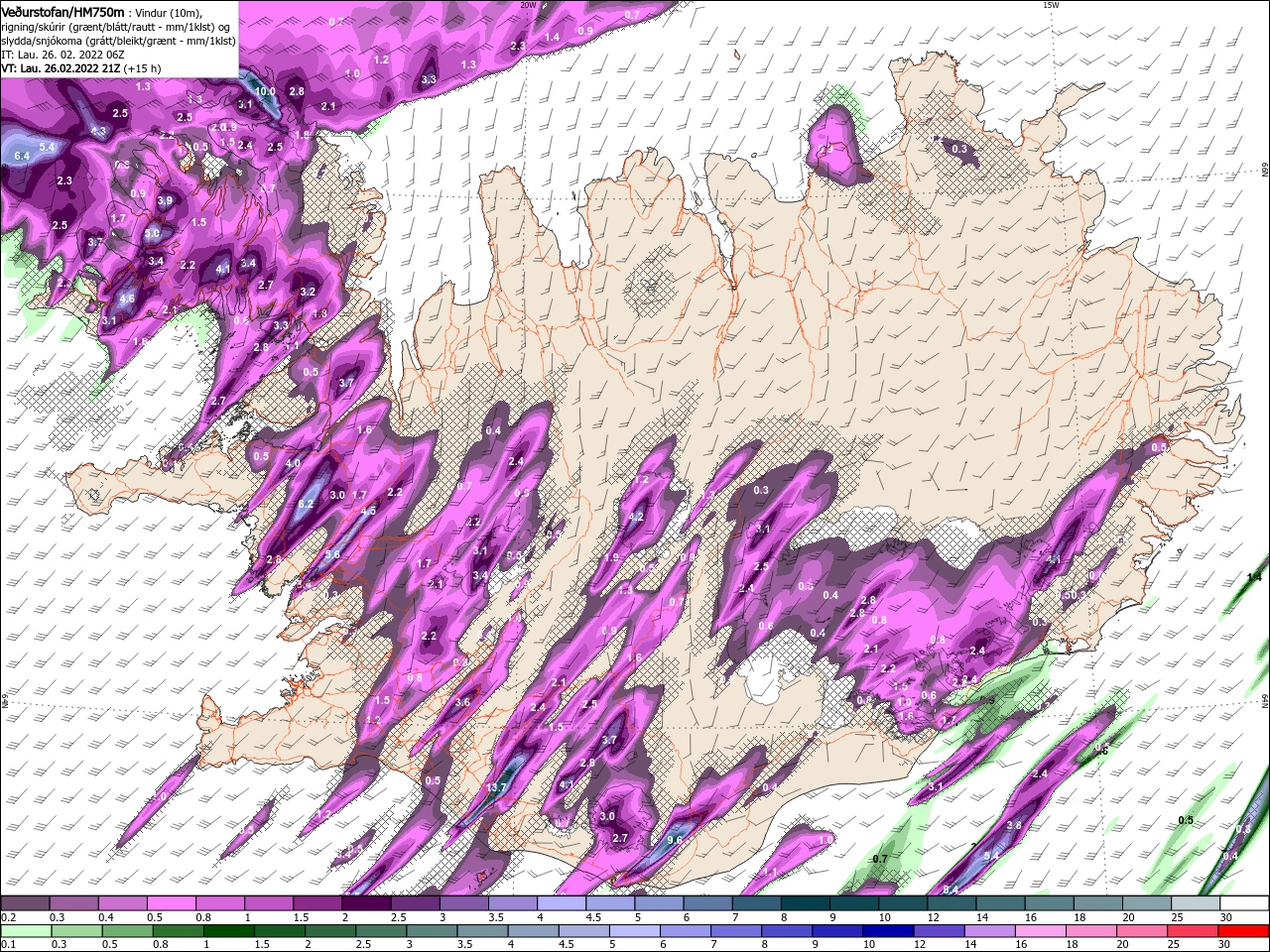Click the 10.0 precipitation value on the map
This screenshot has height=952, width=1270.
(x=265, y=91)
